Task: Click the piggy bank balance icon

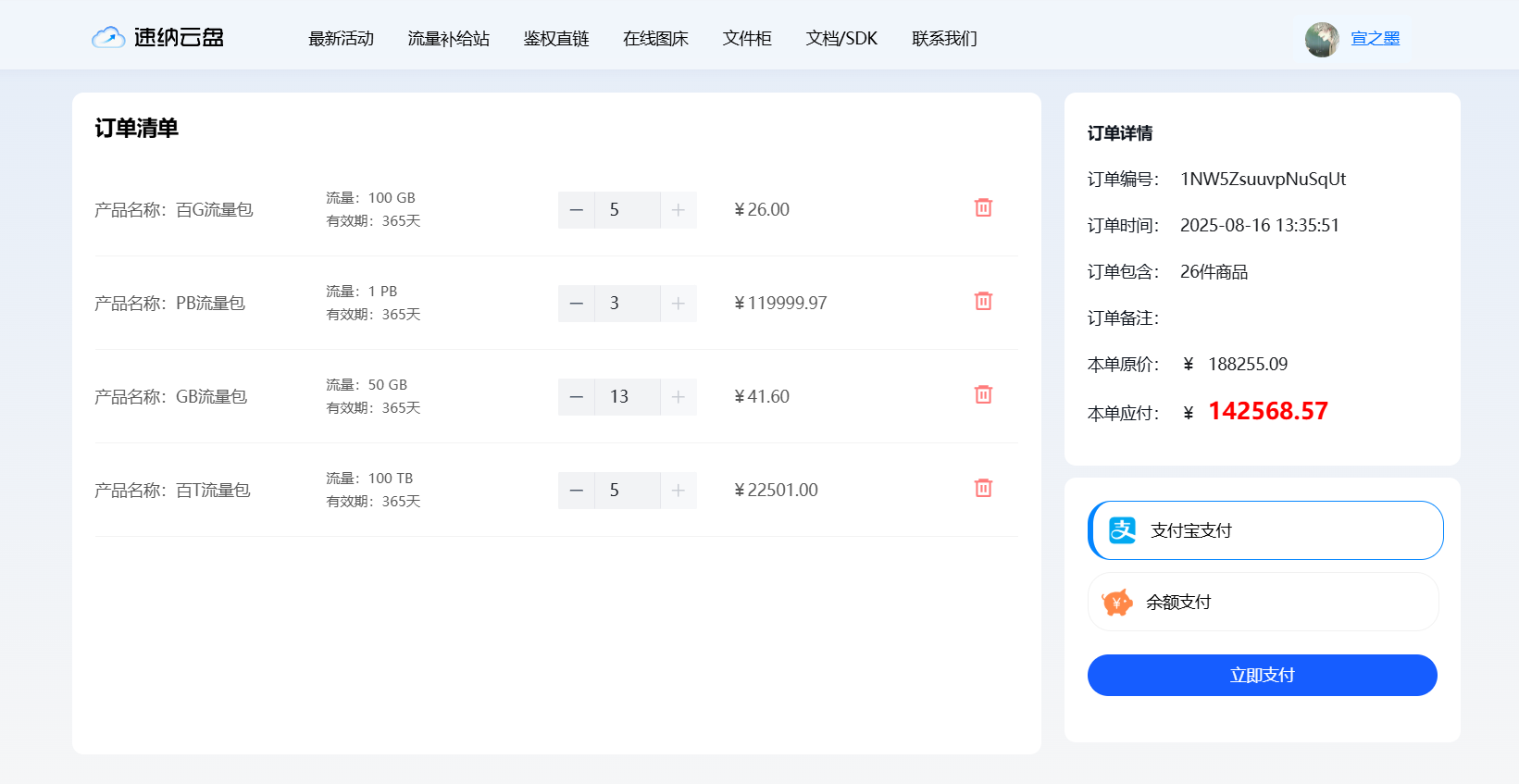Action: click(x=1117, y=603)
